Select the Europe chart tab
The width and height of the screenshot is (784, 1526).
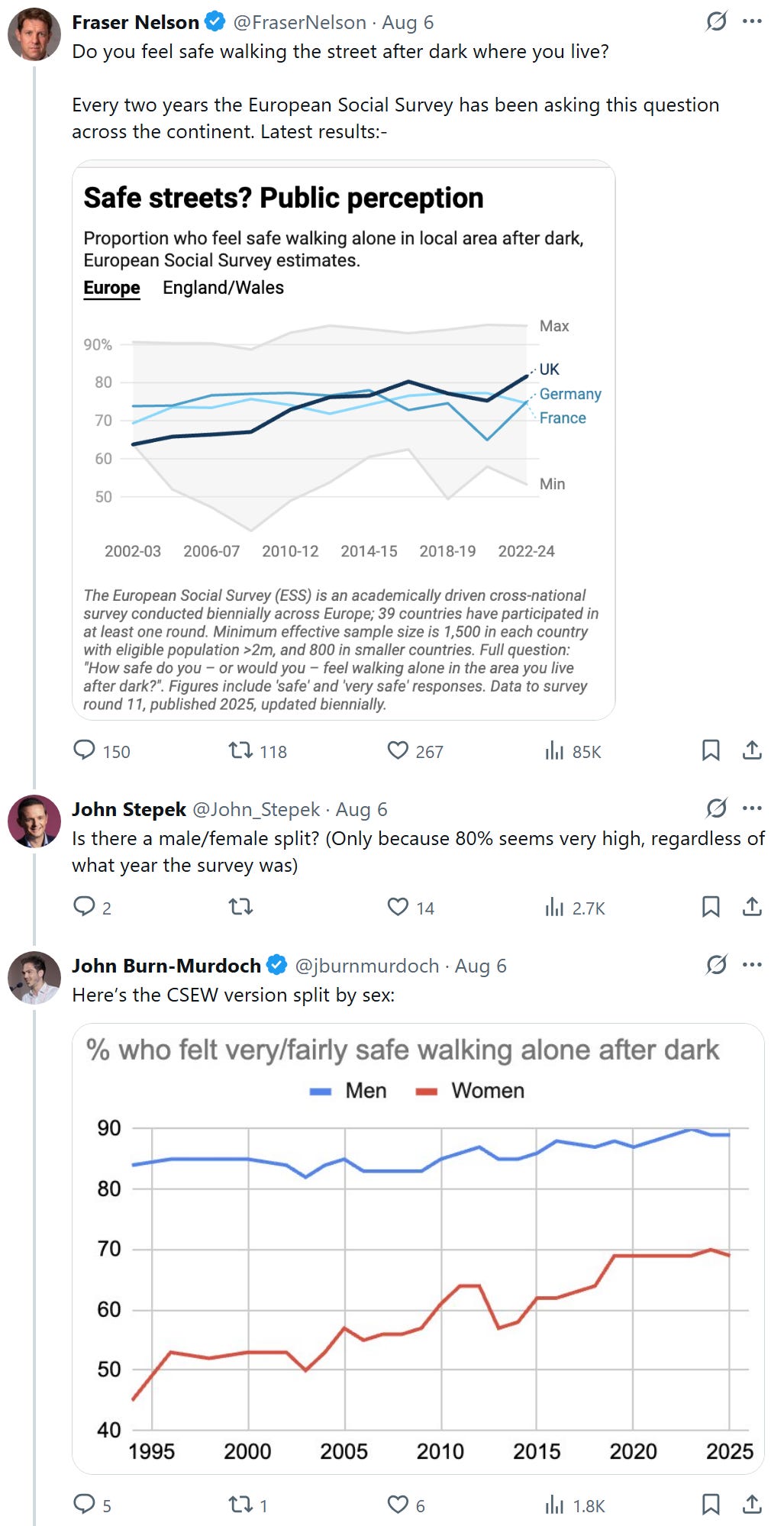pos(111,288)
